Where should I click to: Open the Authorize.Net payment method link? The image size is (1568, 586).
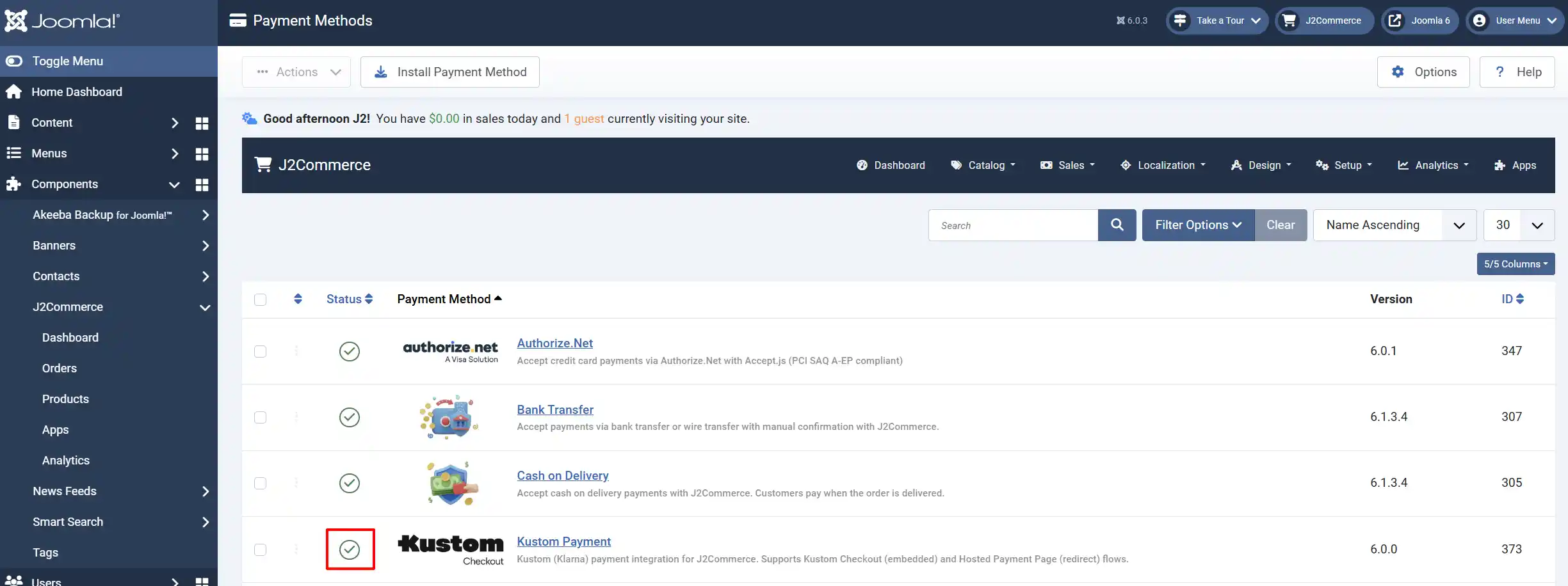coord(554,344)
